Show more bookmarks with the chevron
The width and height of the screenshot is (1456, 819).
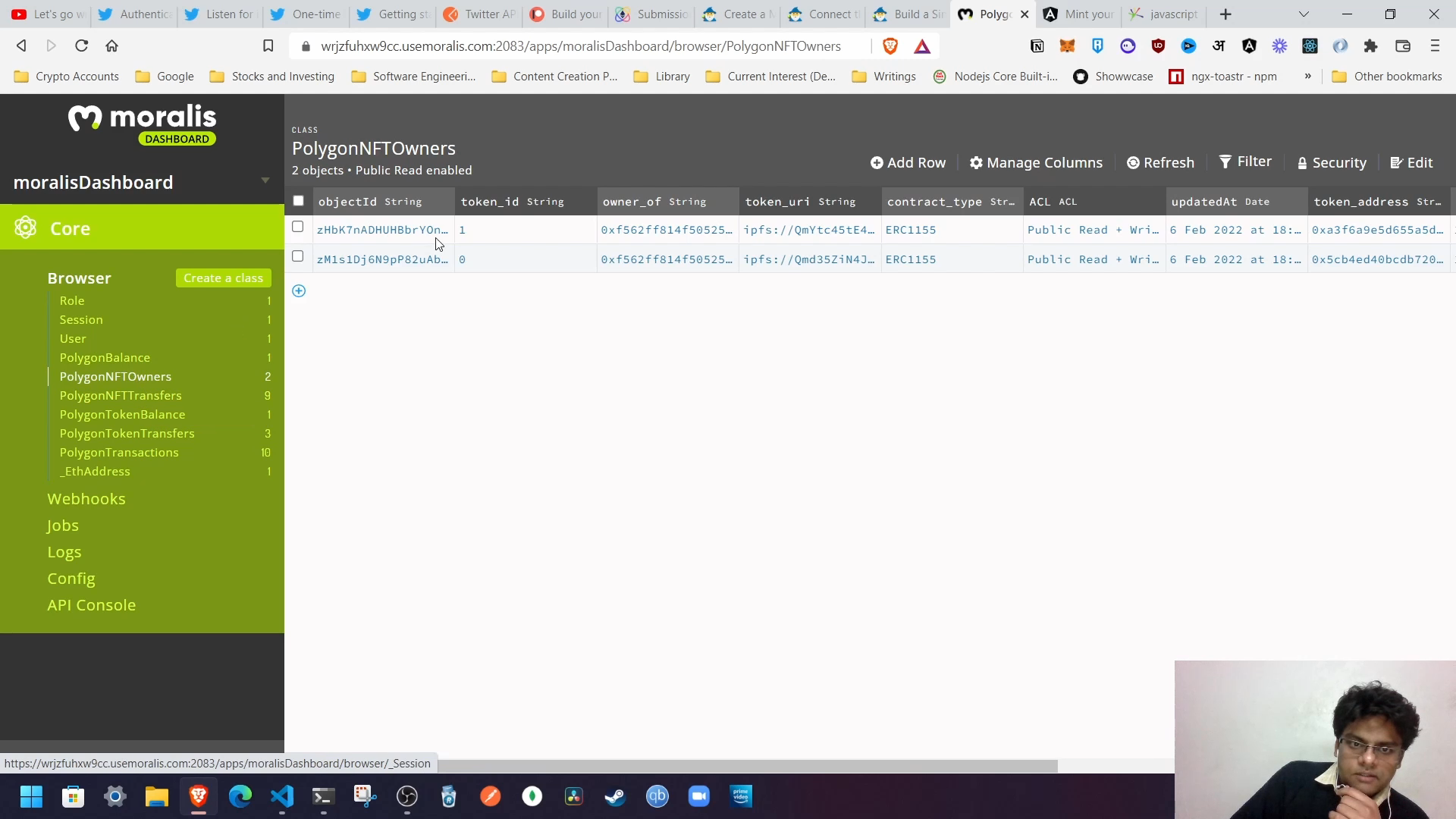(x=1307, y=77)
